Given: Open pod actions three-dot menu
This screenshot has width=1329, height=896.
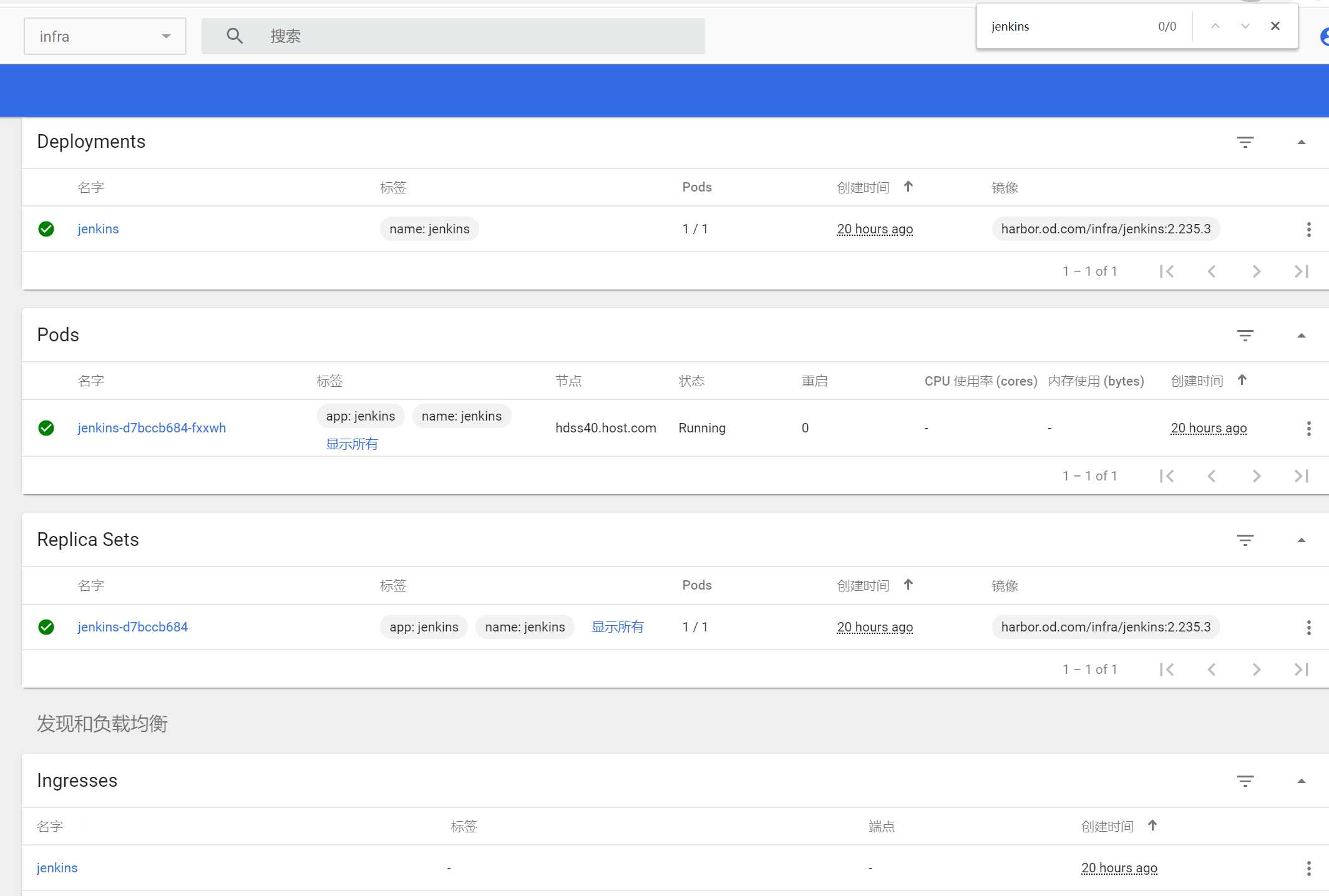Looking at the screenshot, I should 1308,428.
